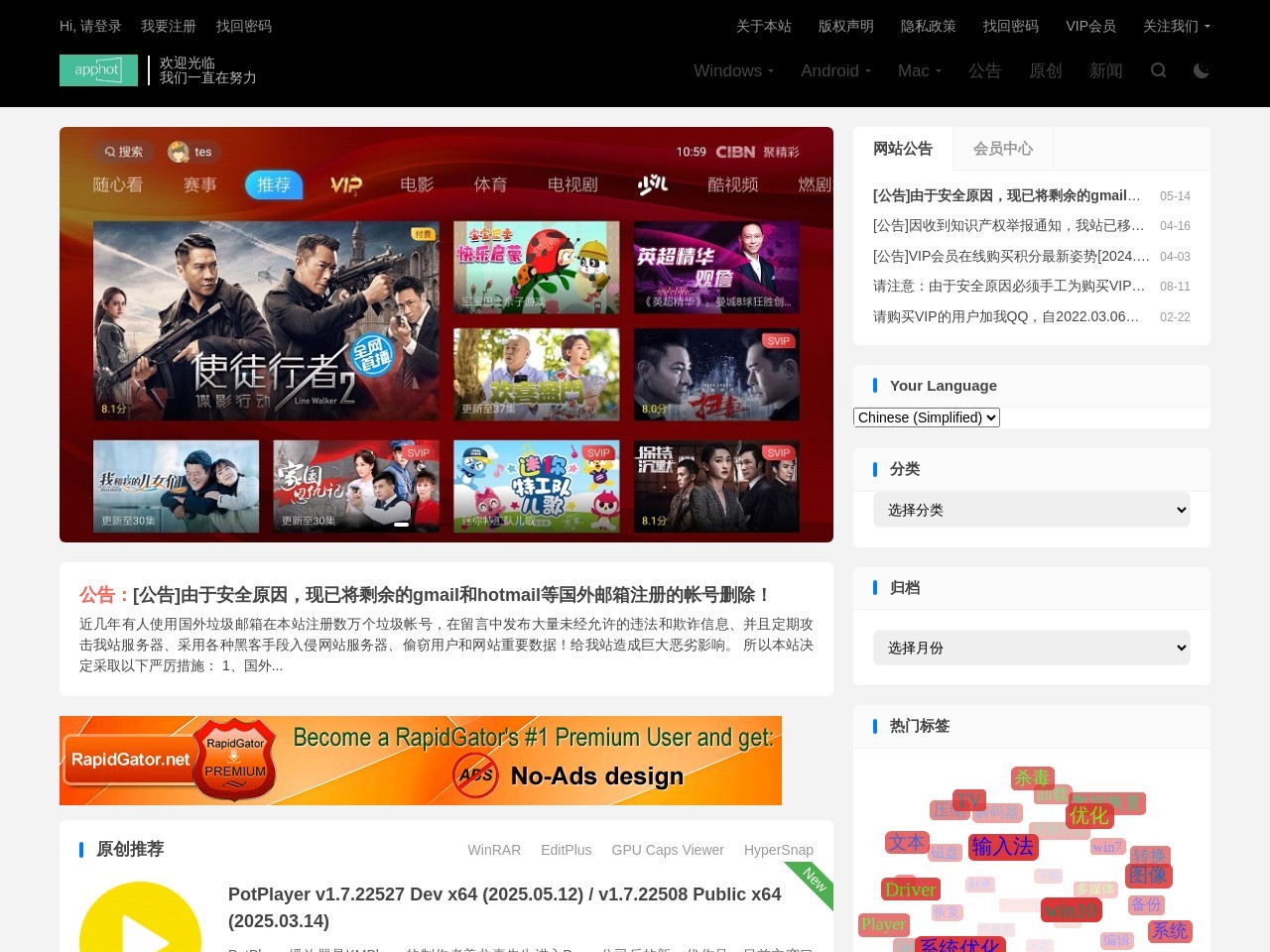Click the GPU Caps Viewer link

(x=668, y=850)
